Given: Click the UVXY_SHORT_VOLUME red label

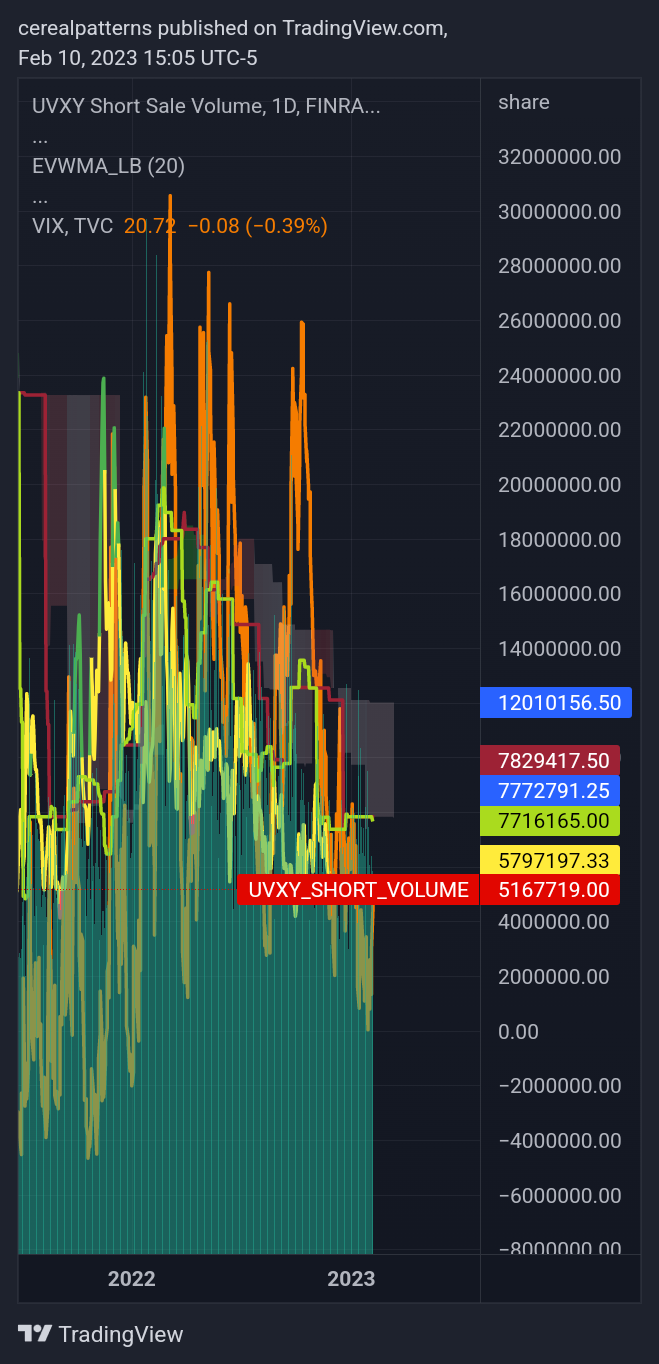Looking at the screenshot, I should pyautogui.click(x=358, y=890).
